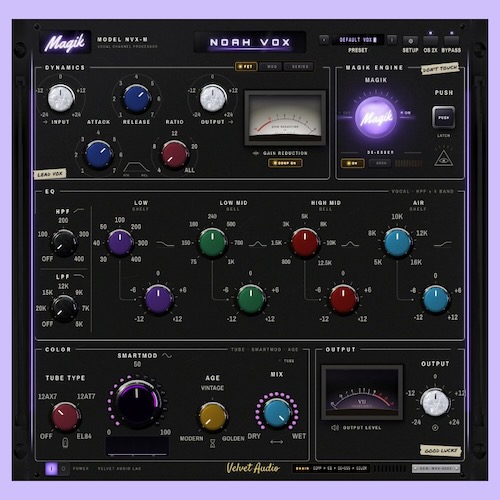Image resolution: width=500 pixels, height=500 pixels.
Task: Click the red Tube Type selector knob
Action: [66, 417]
